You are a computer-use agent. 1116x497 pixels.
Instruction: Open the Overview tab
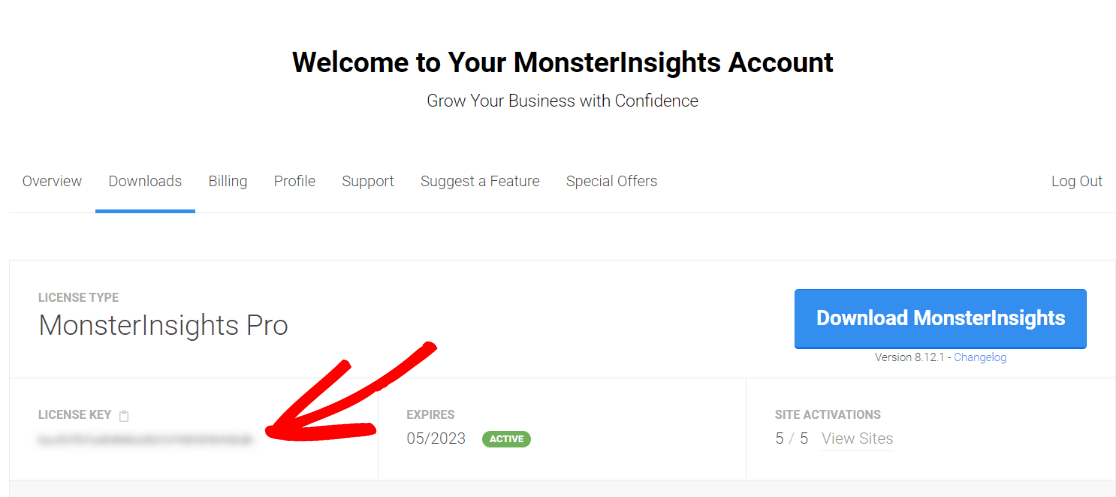52,181
